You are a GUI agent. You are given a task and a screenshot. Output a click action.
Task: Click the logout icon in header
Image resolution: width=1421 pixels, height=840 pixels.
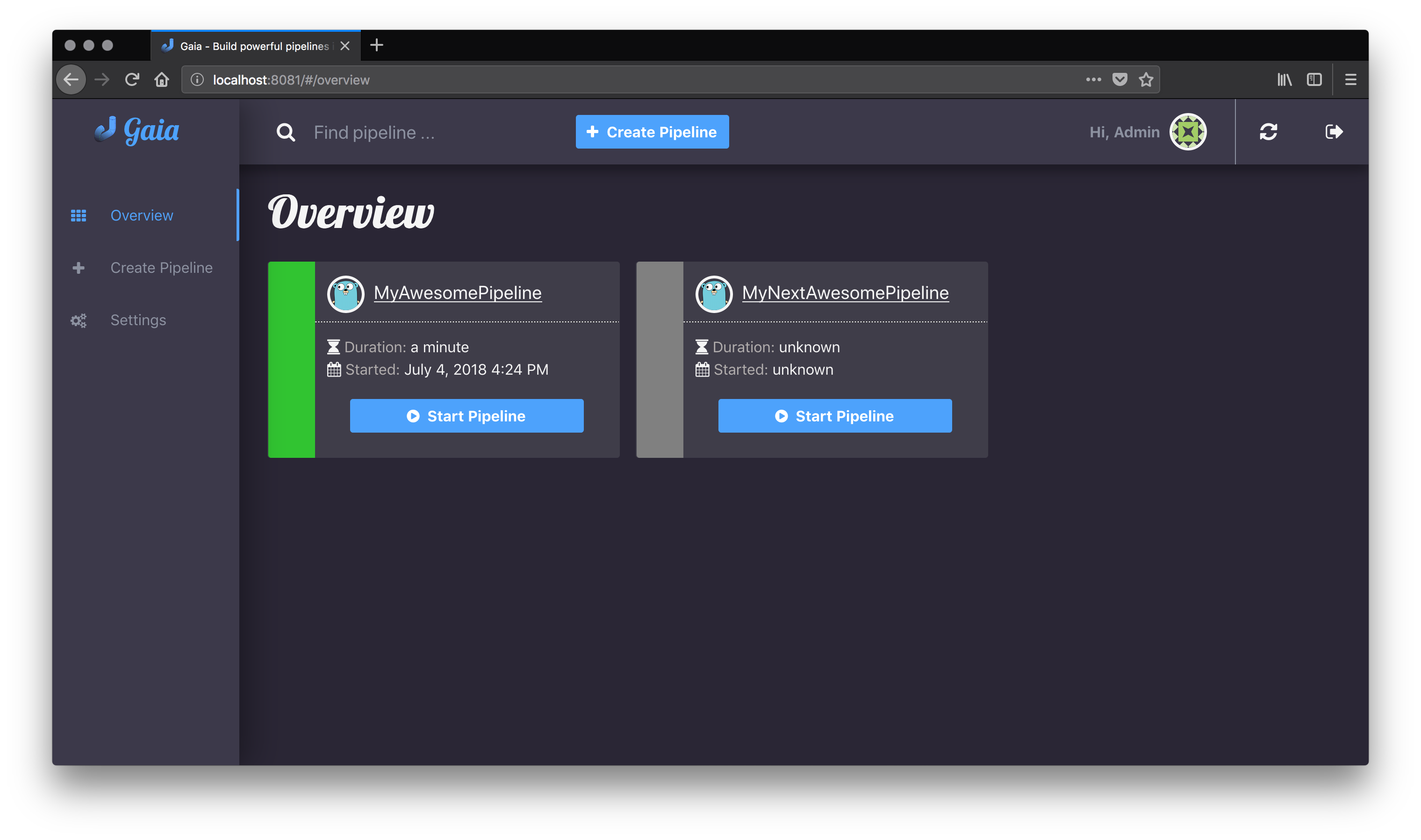[1333, 132]
